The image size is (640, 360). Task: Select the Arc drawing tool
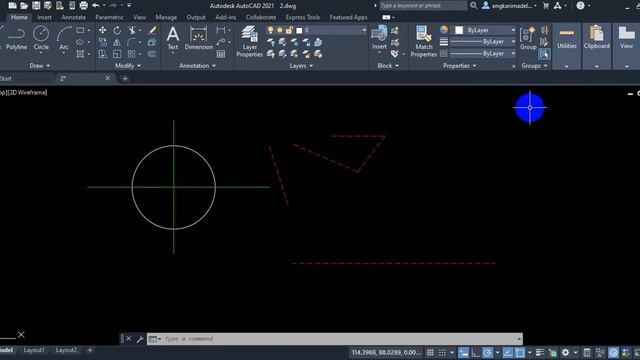coord(64,38)
